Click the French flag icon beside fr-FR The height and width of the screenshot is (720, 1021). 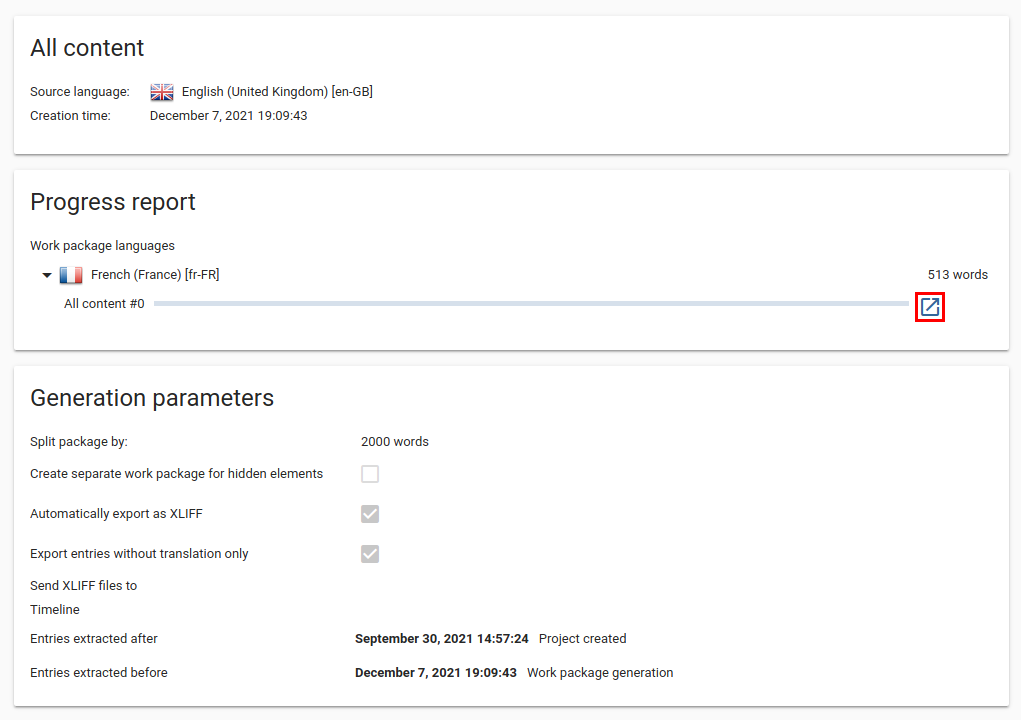(x=71, y=274)
